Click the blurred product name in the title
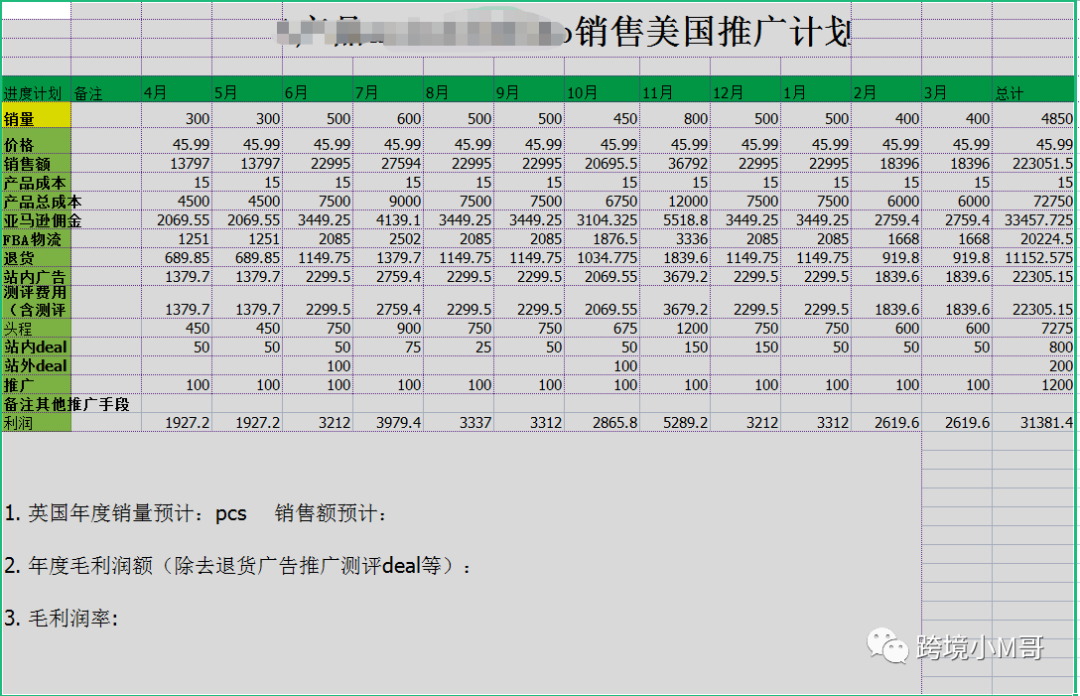 [420, 31]
